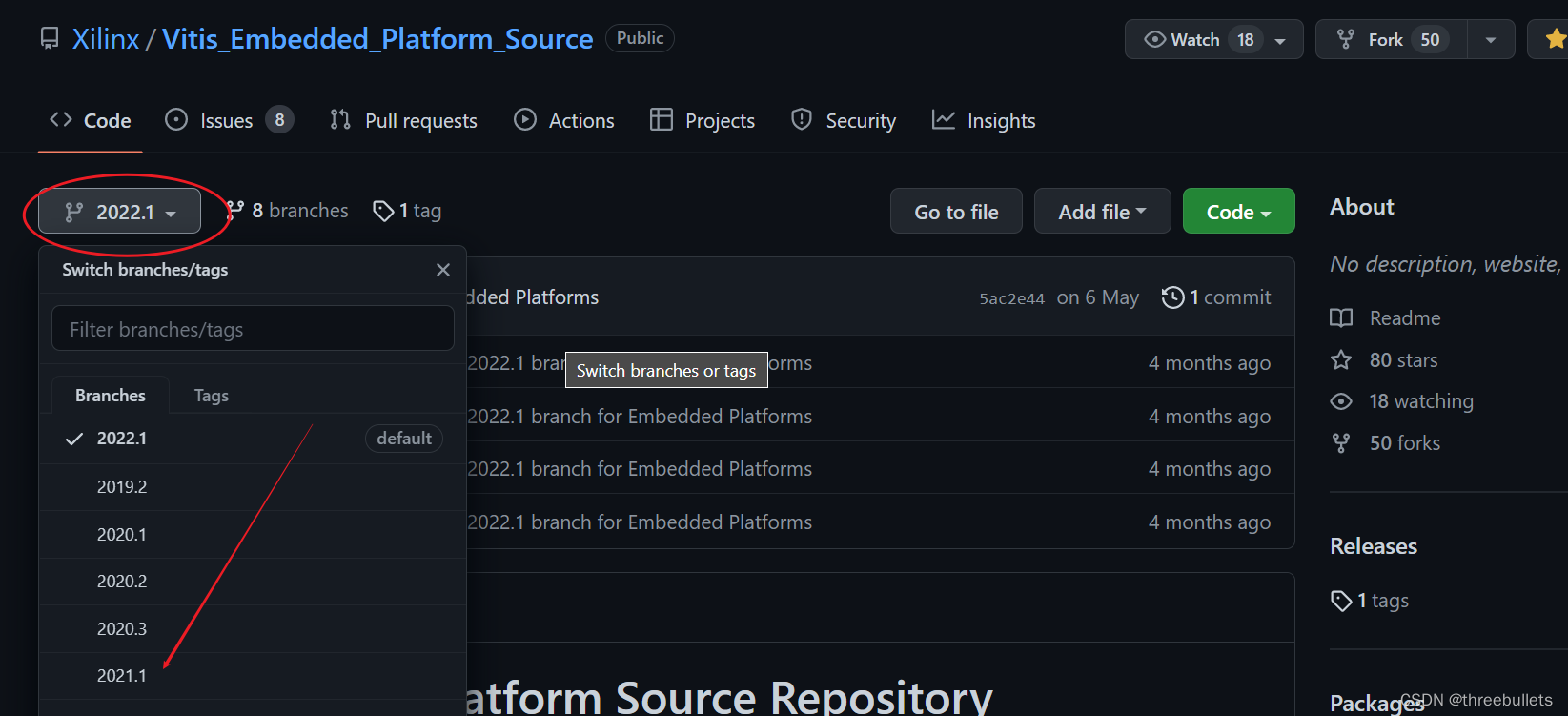Screen dimensions: 1568x716
Task: Click the tag icon under Releases
Action: coord(1341,601)
